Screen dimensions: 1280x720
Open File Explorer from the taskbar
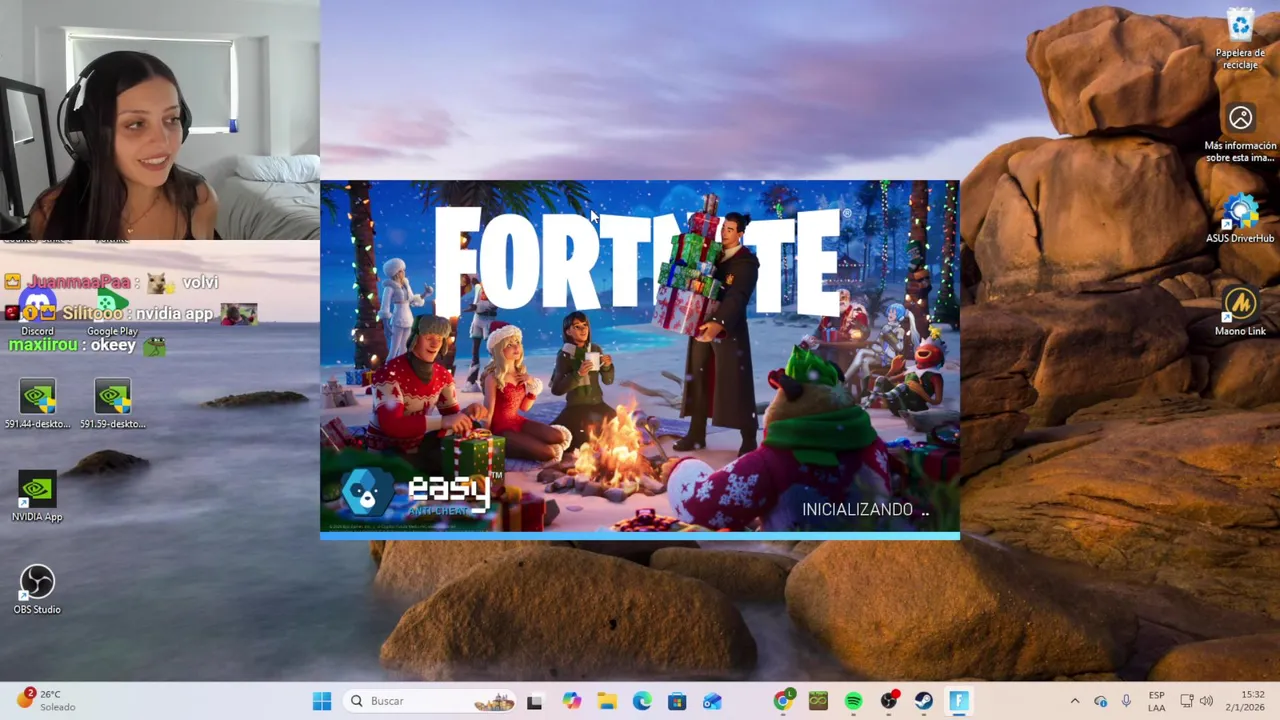607,701
